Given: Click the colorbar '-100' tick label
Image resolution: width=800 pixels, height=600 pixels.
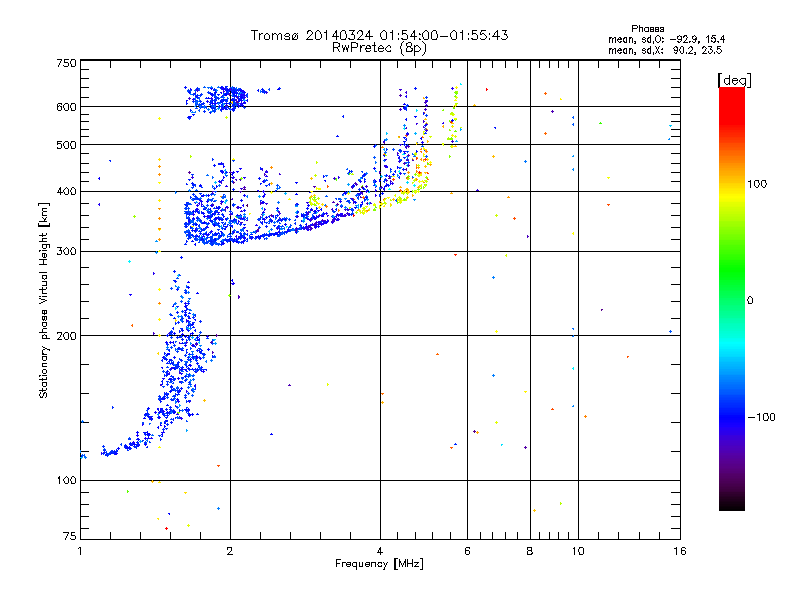Looking at the screenshot, I should 761,417.
